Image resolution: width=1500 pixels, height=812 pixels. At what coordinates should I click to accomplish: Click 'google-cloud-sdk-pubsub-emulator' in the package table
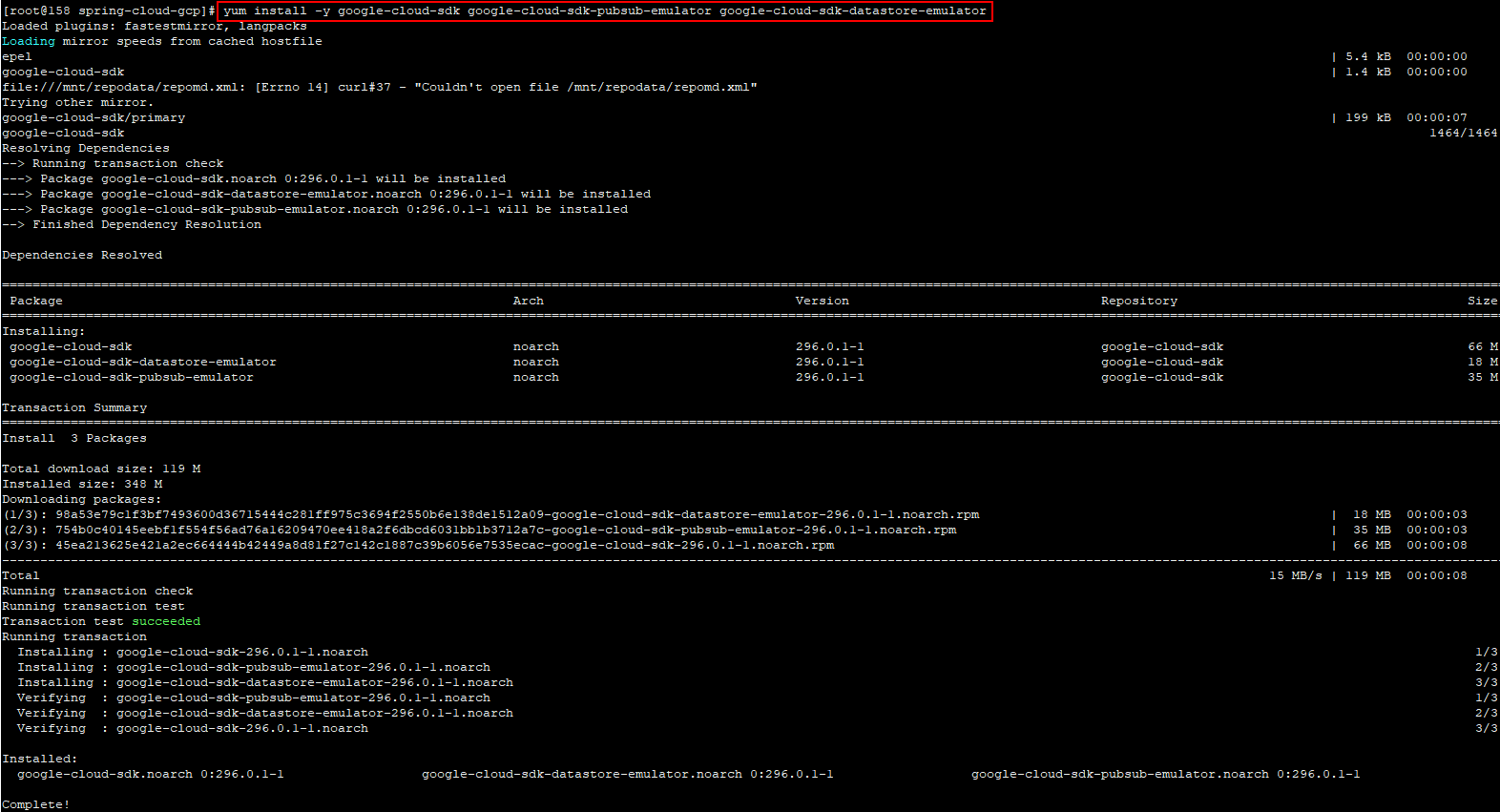pyautogui.click(x=132, y=378)
